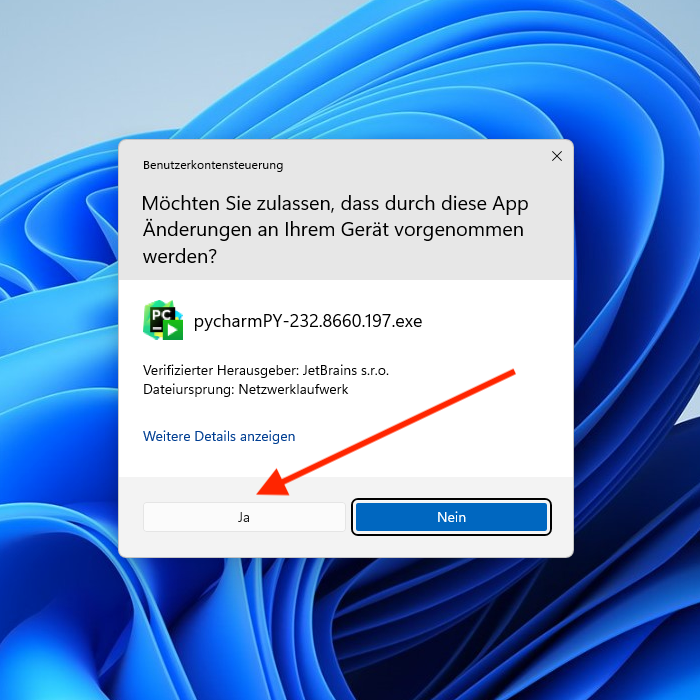
Task: Close the Benutzerkontensteuerung dialog with X
Action: coord(557,156)
